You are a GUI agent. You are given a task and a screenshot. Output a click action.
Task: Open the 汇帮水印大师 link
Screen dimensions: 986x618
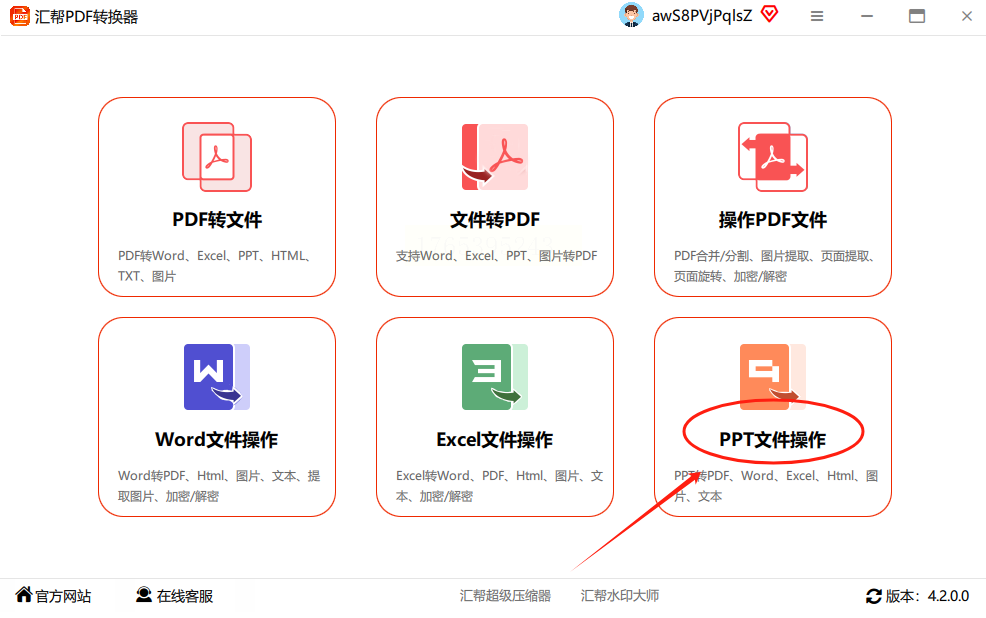click(x=620, y=596)
